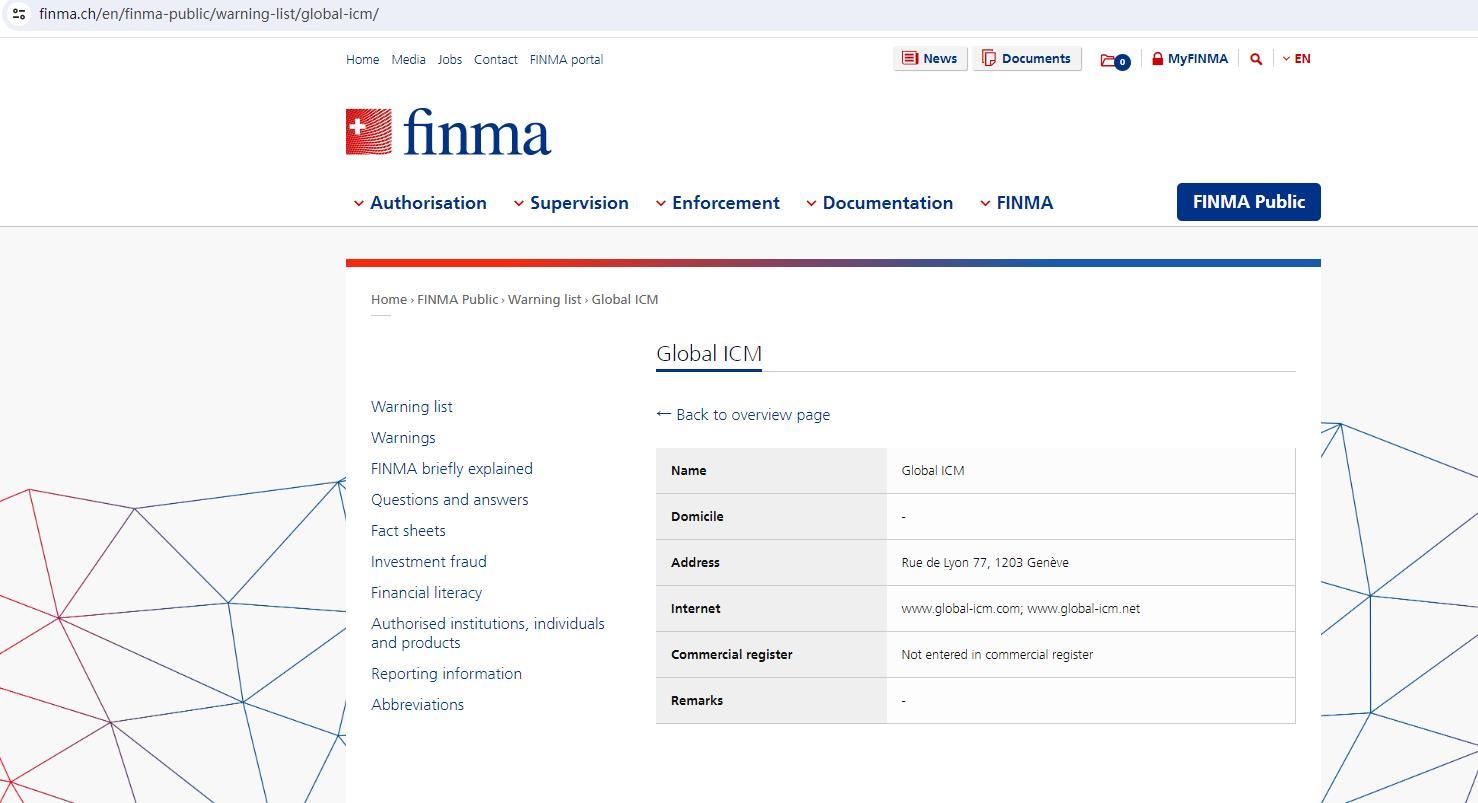Click Warning list in breadcrumb
This screenshot has height=803, width=1478.
tap(544, 300)
